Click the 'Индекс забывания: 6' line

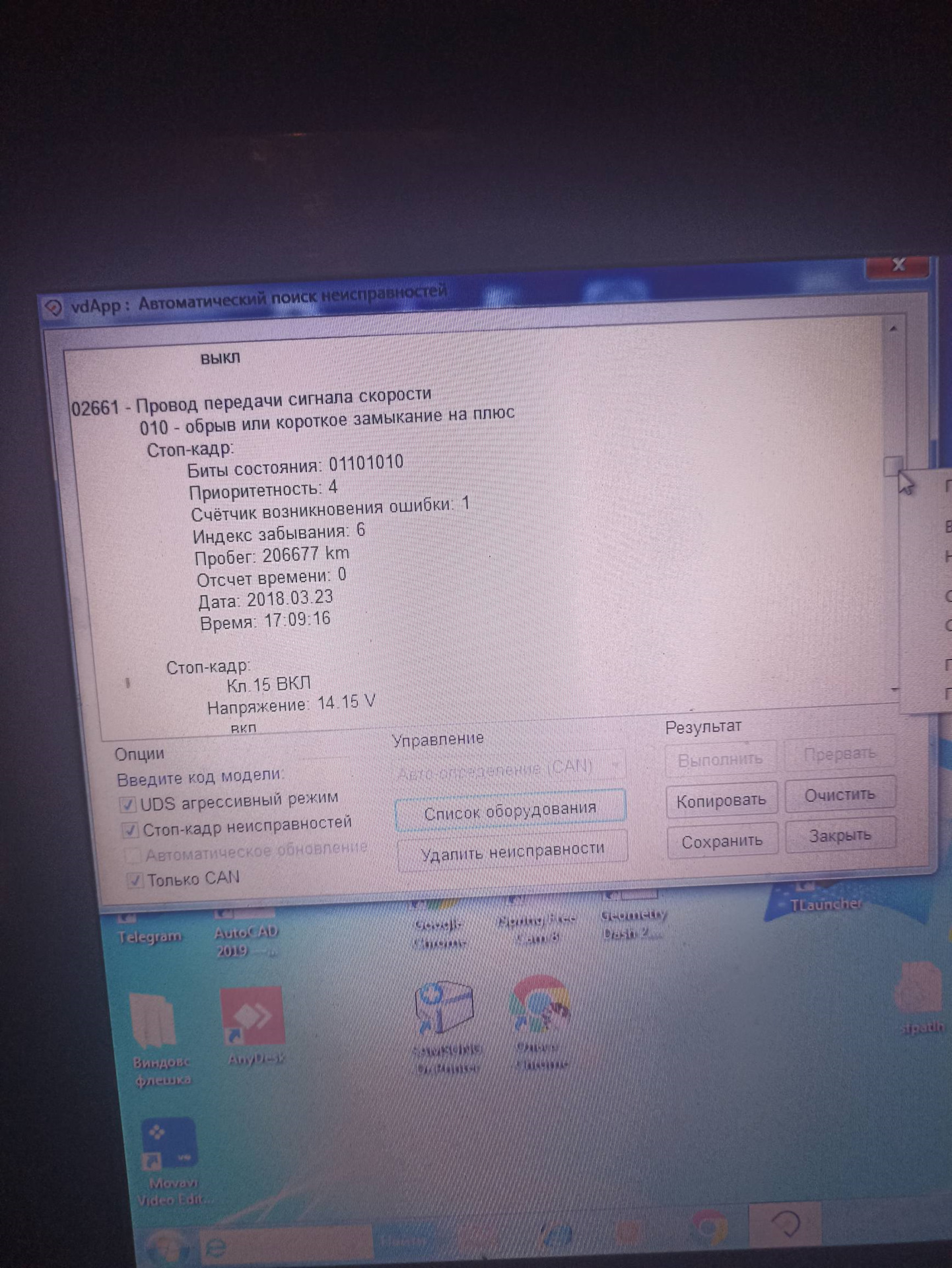point(279,534)
